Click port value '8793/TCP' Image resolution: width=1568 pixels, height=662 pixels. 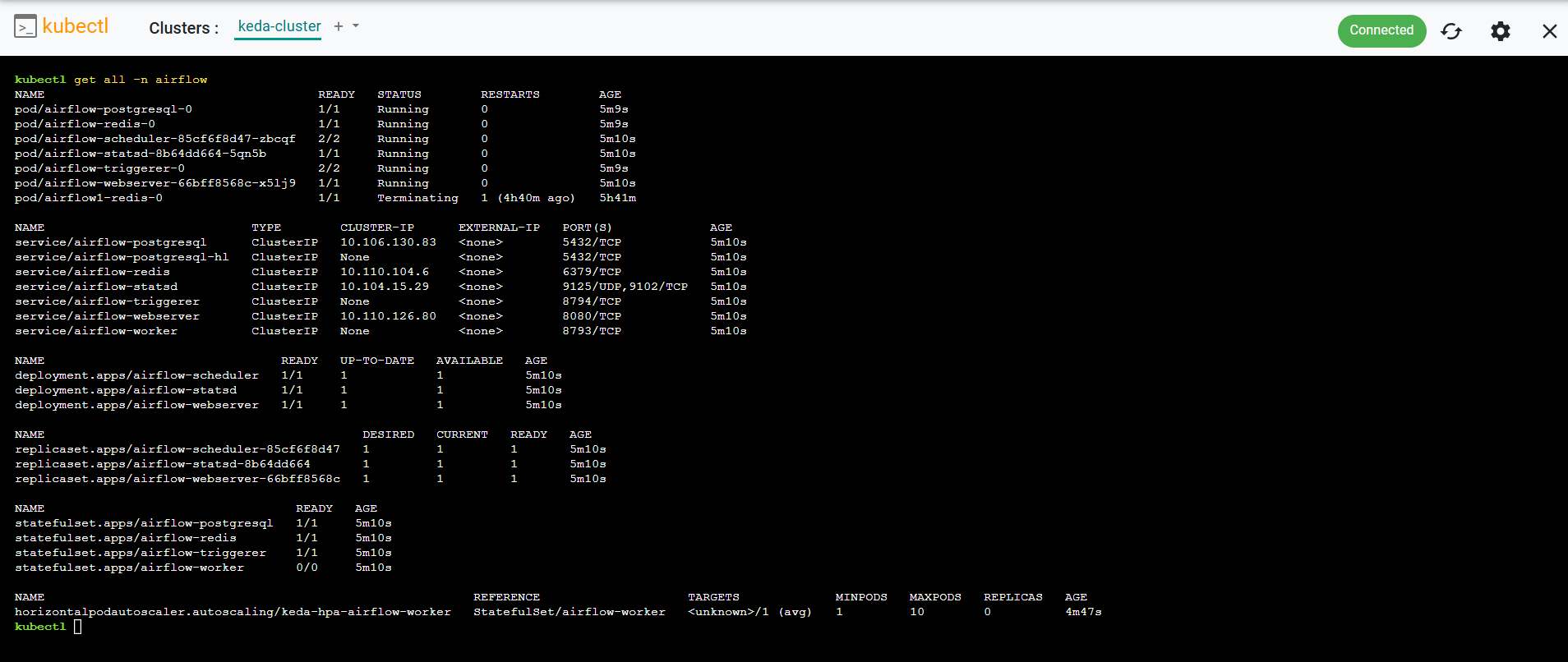pyautogui.click(x=592, y=331)
